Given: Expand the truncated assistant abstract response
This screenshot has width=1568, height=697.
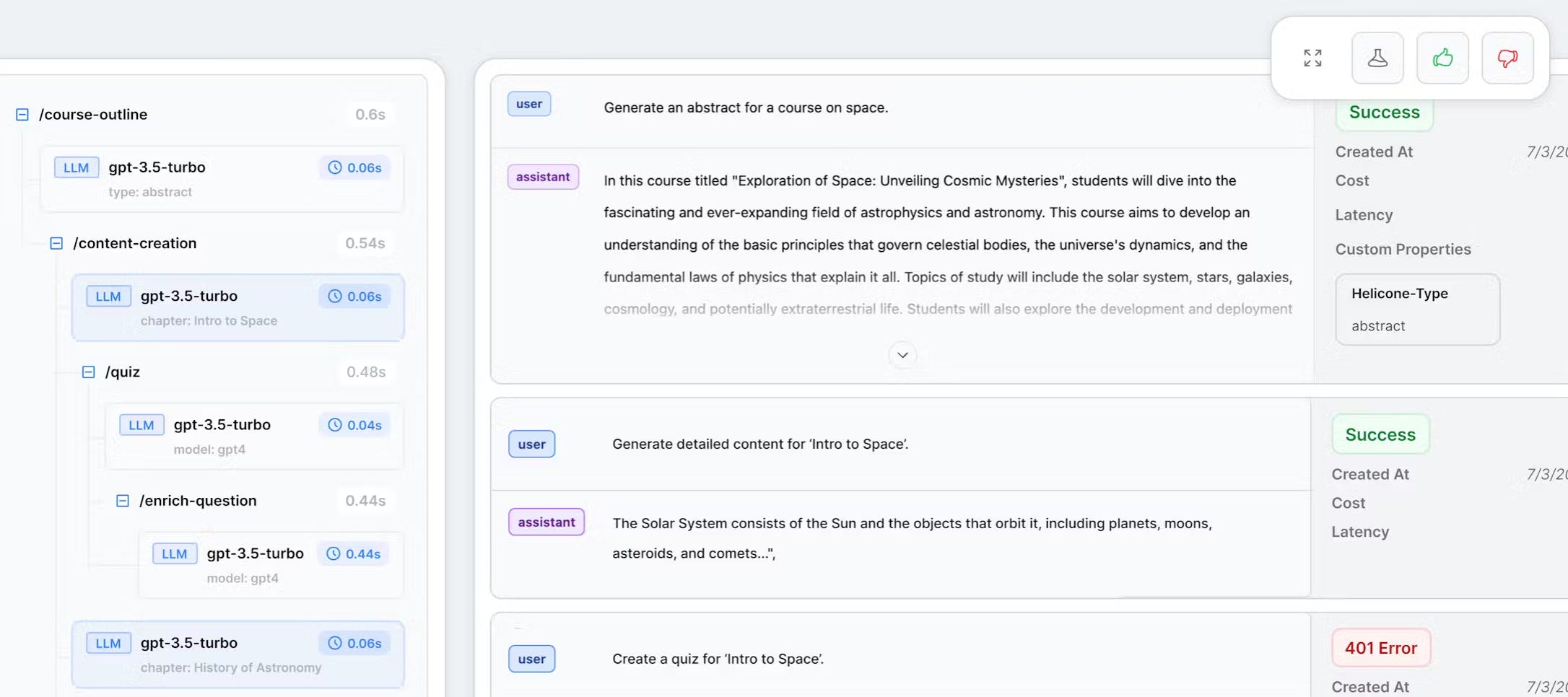Looking at the screenshot, I should 902,355.
